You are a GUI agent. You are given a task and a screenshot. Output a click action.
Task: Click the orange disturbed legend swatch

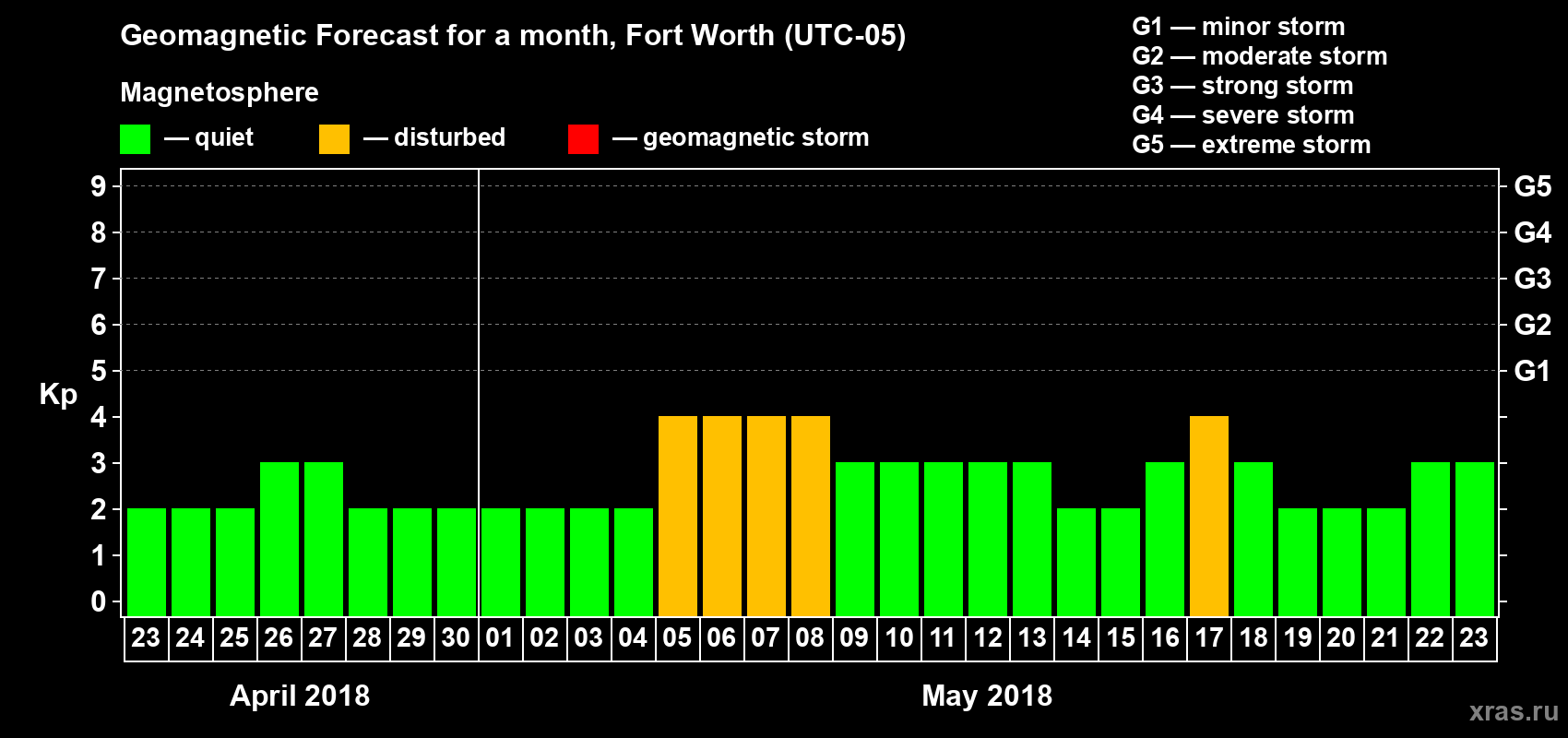[334, 139]
